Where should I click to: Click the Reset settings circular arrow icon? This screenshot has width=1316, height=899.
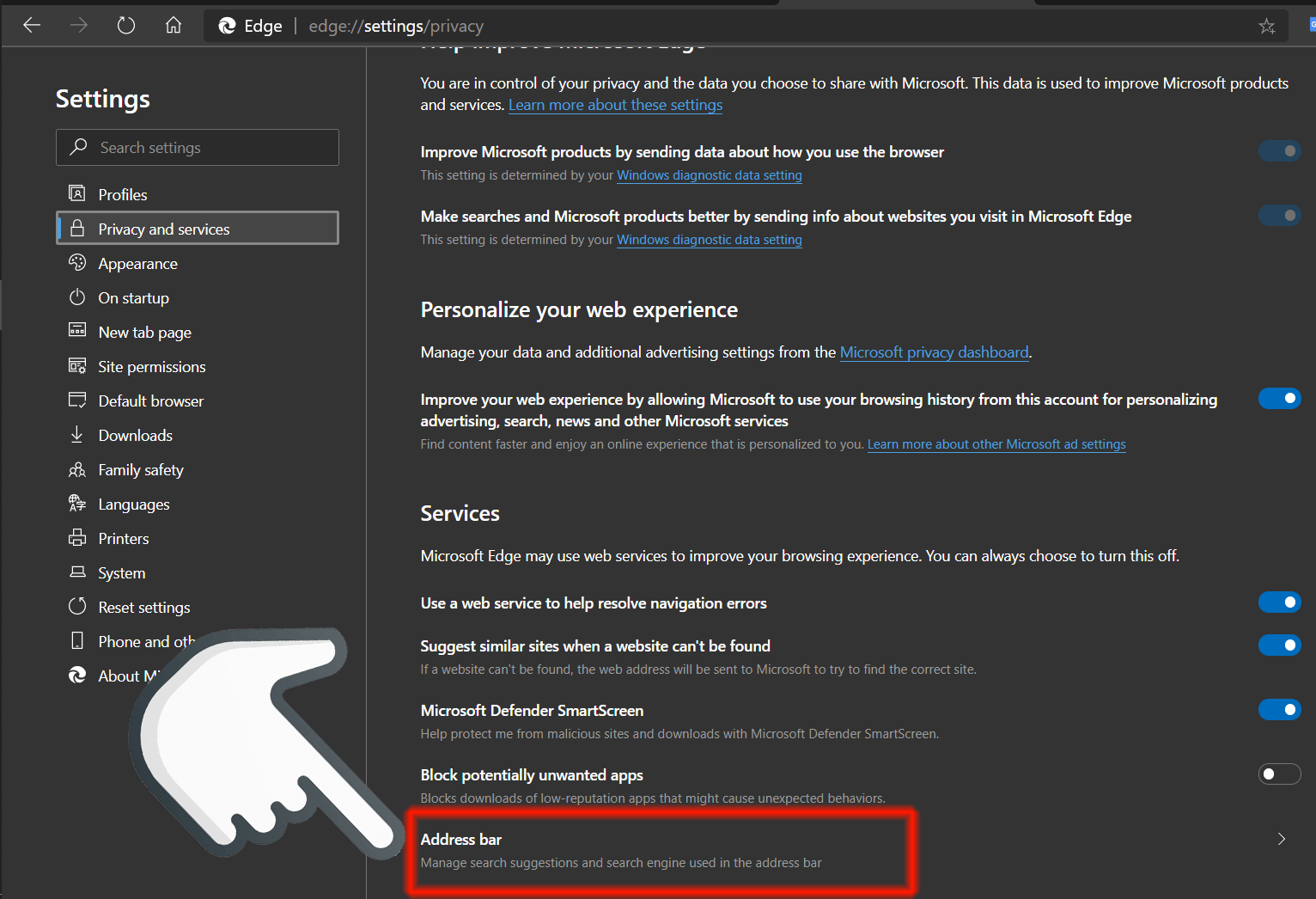tap(77, 607)
